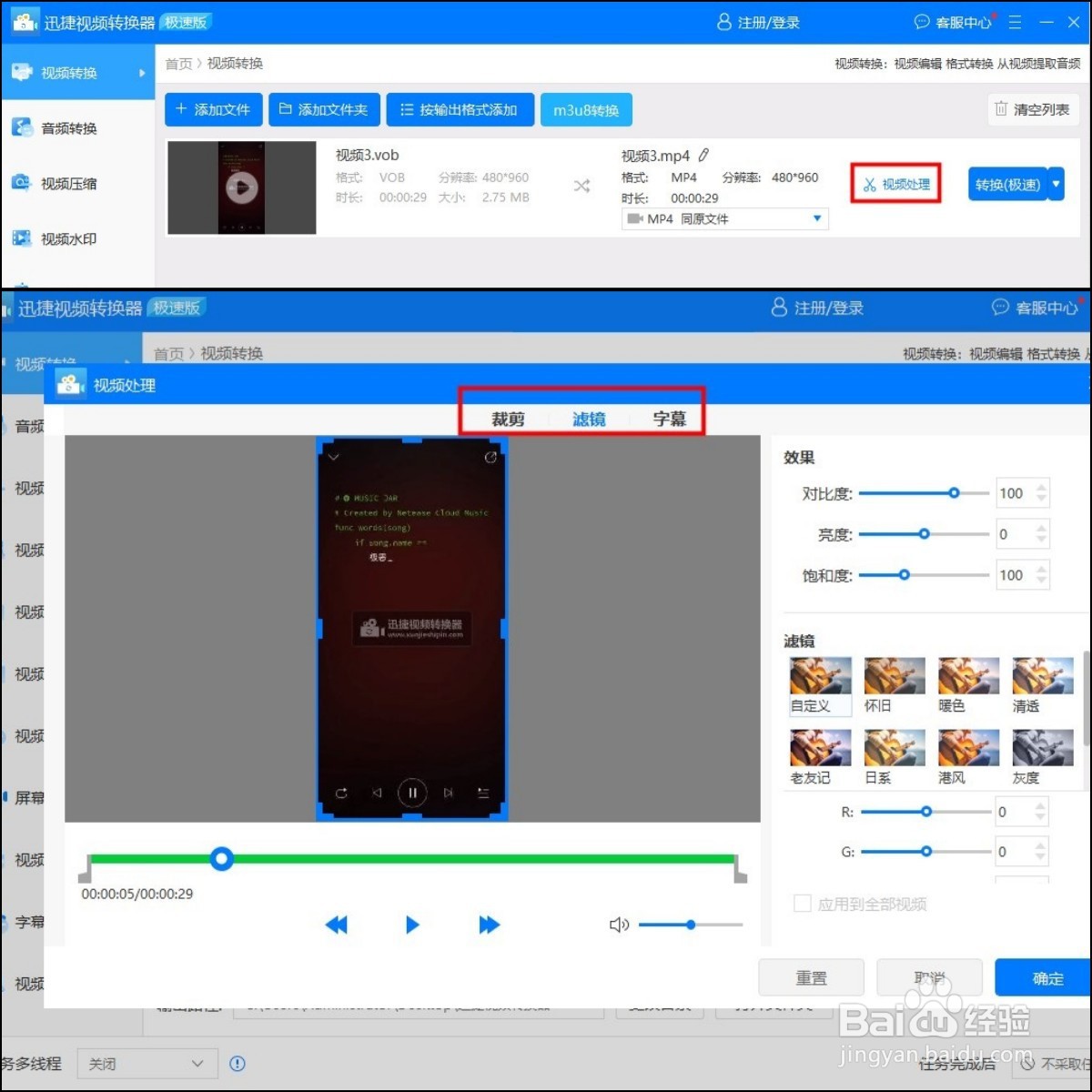
Task: Click the 添加文件 button
Action: 214,109
